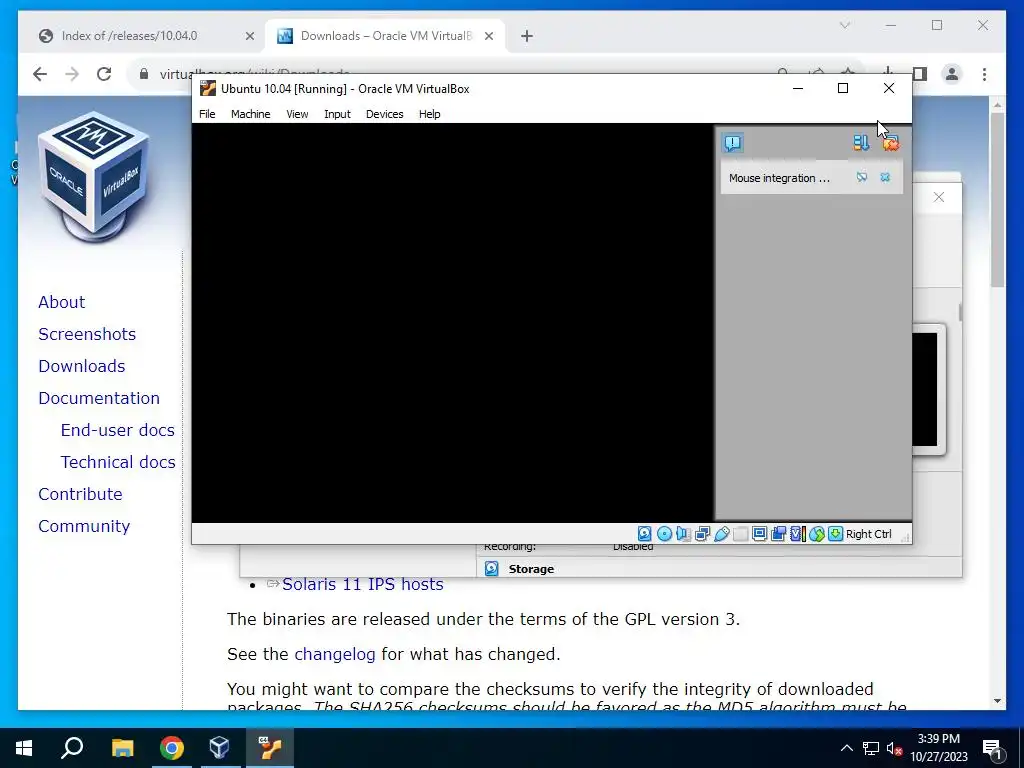Open the Solaris 11 IPS hosts link

pos(362,584)
